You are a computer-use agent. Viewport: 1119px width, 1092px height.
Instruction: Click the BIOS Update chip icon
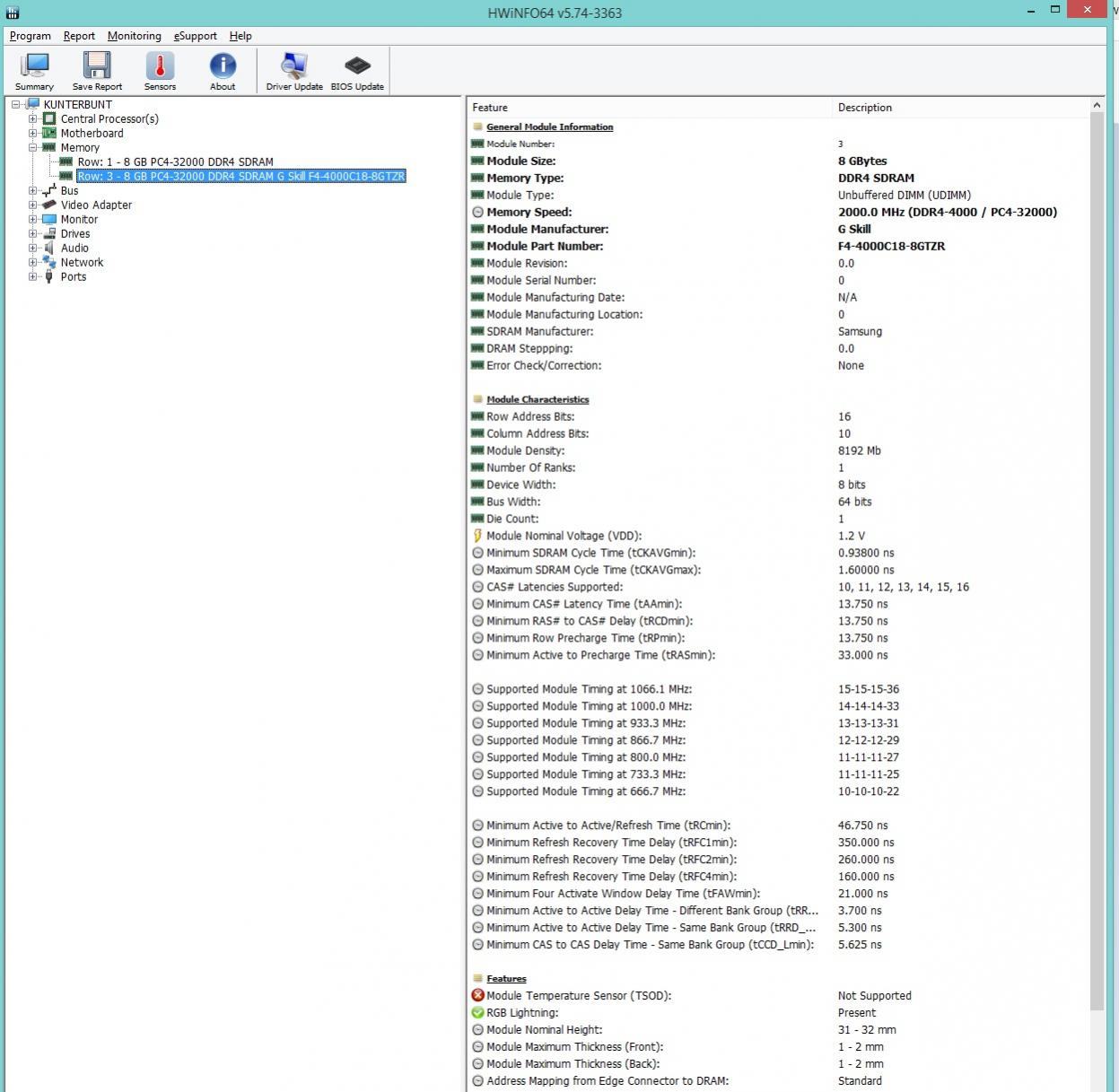[357, 66]
